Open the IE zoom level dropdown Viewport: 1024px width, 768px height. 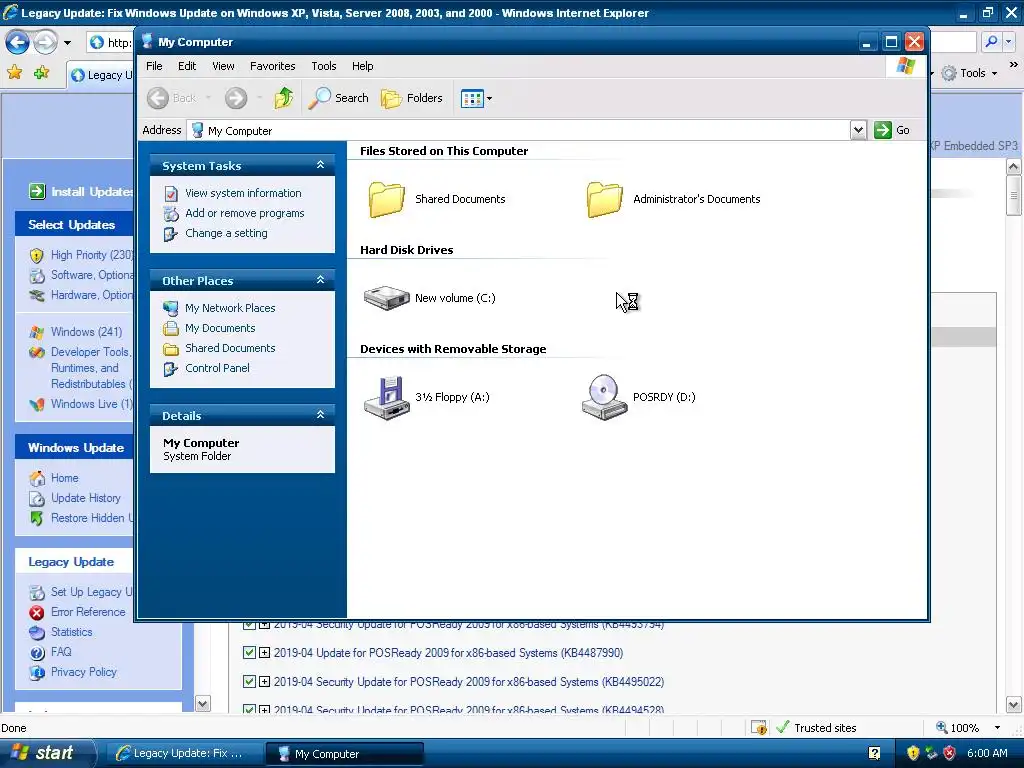(x=997, y=728)
